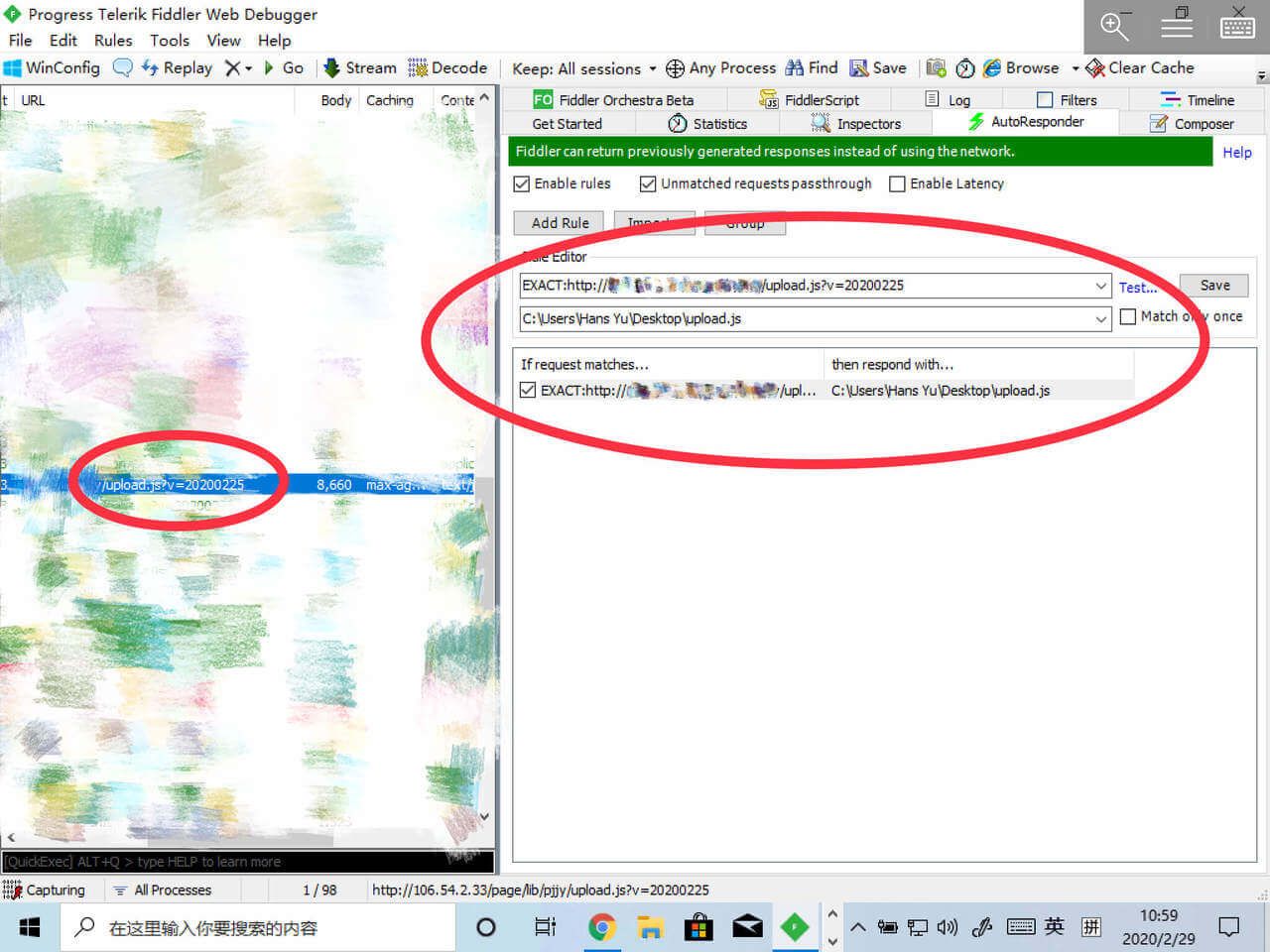Click the QuickExec command box
Image resolution: width=1270 pixels, height=952 pixels.
click(248, 862)
